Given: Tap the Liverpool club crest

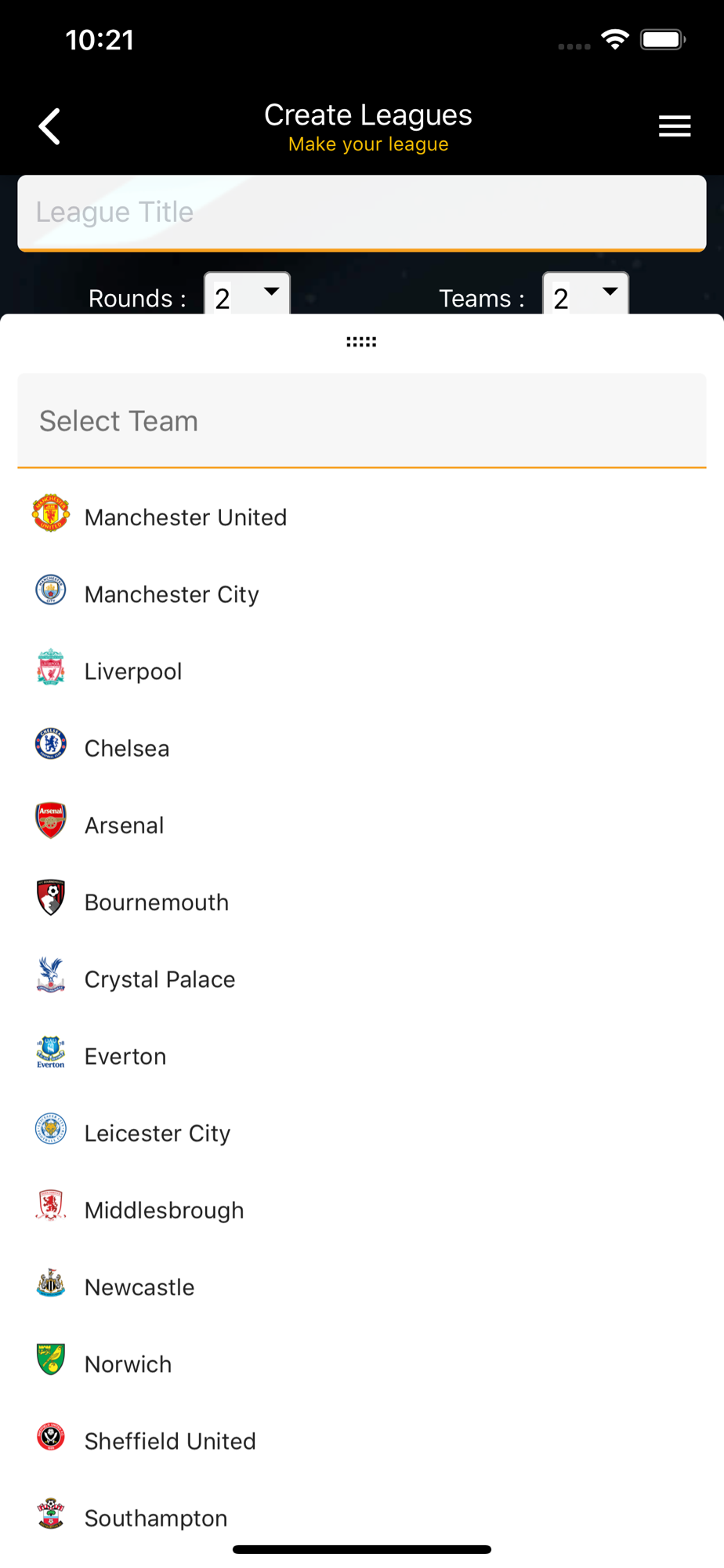Looking at the screenshot, I should 51,668.
